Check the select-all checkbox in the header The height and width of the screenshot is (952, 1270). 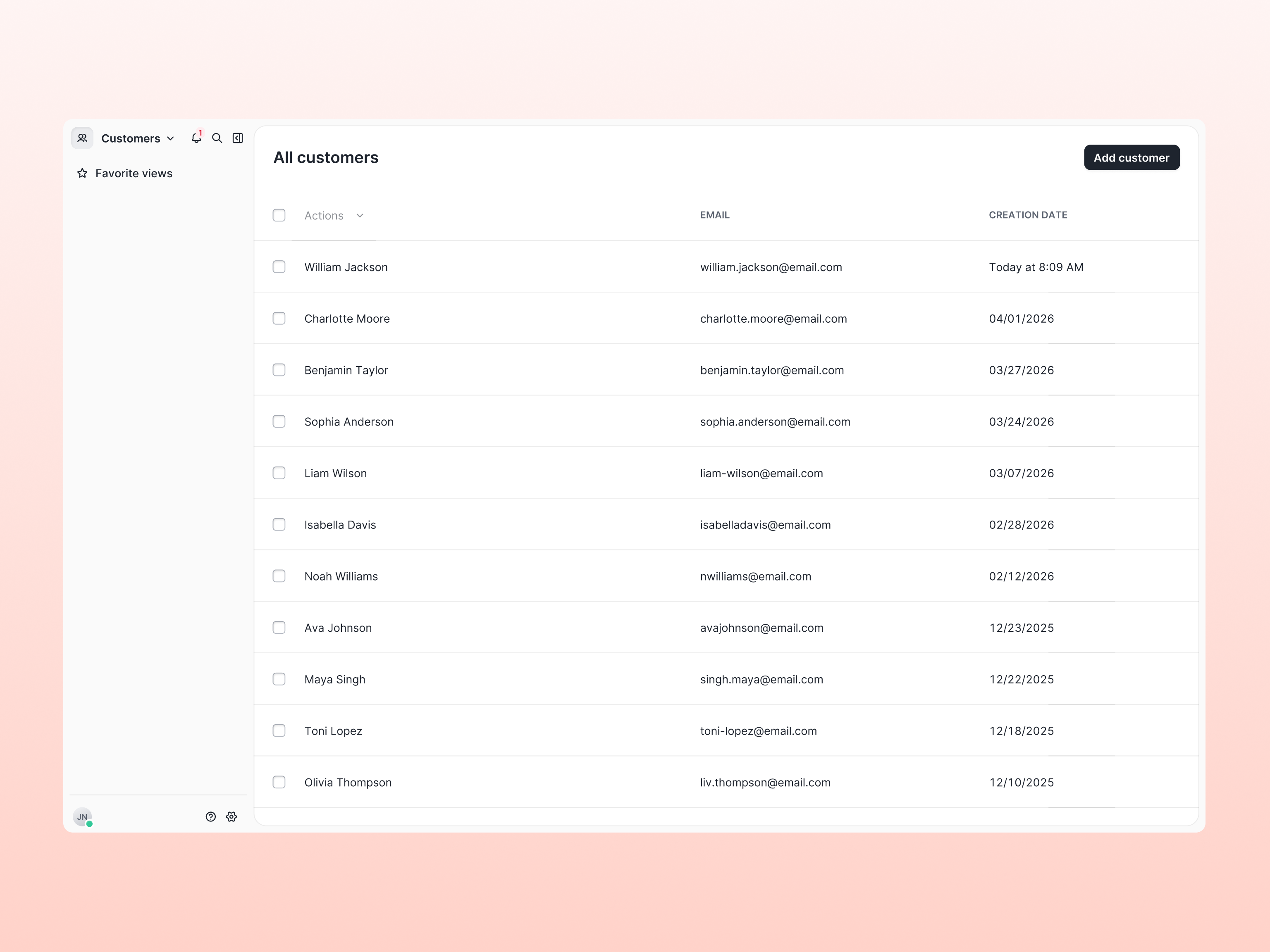coord(279,214)
